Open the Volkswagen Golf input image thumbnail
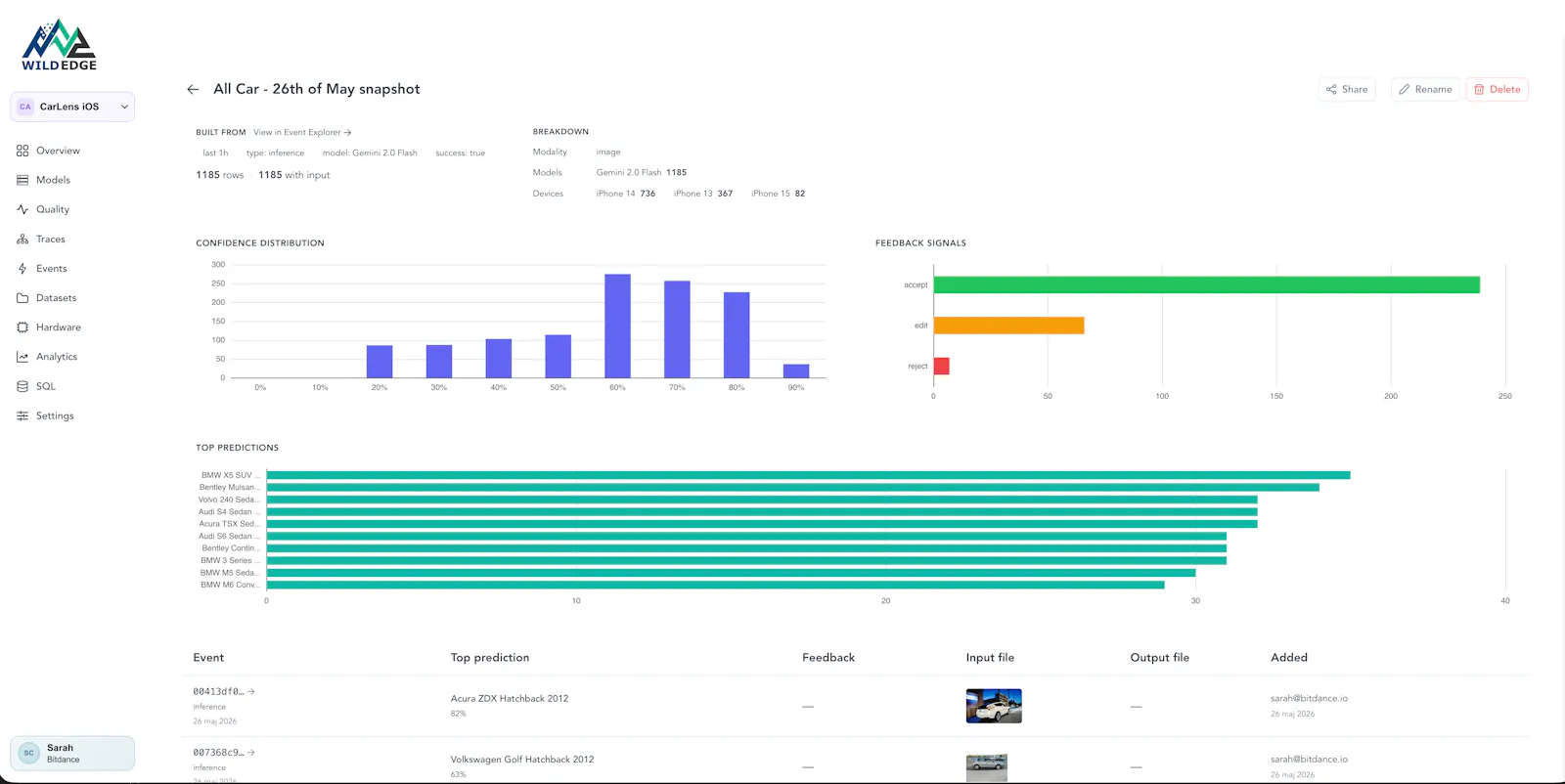This screenshot has width=1565, height=784. tap(987, 767)
